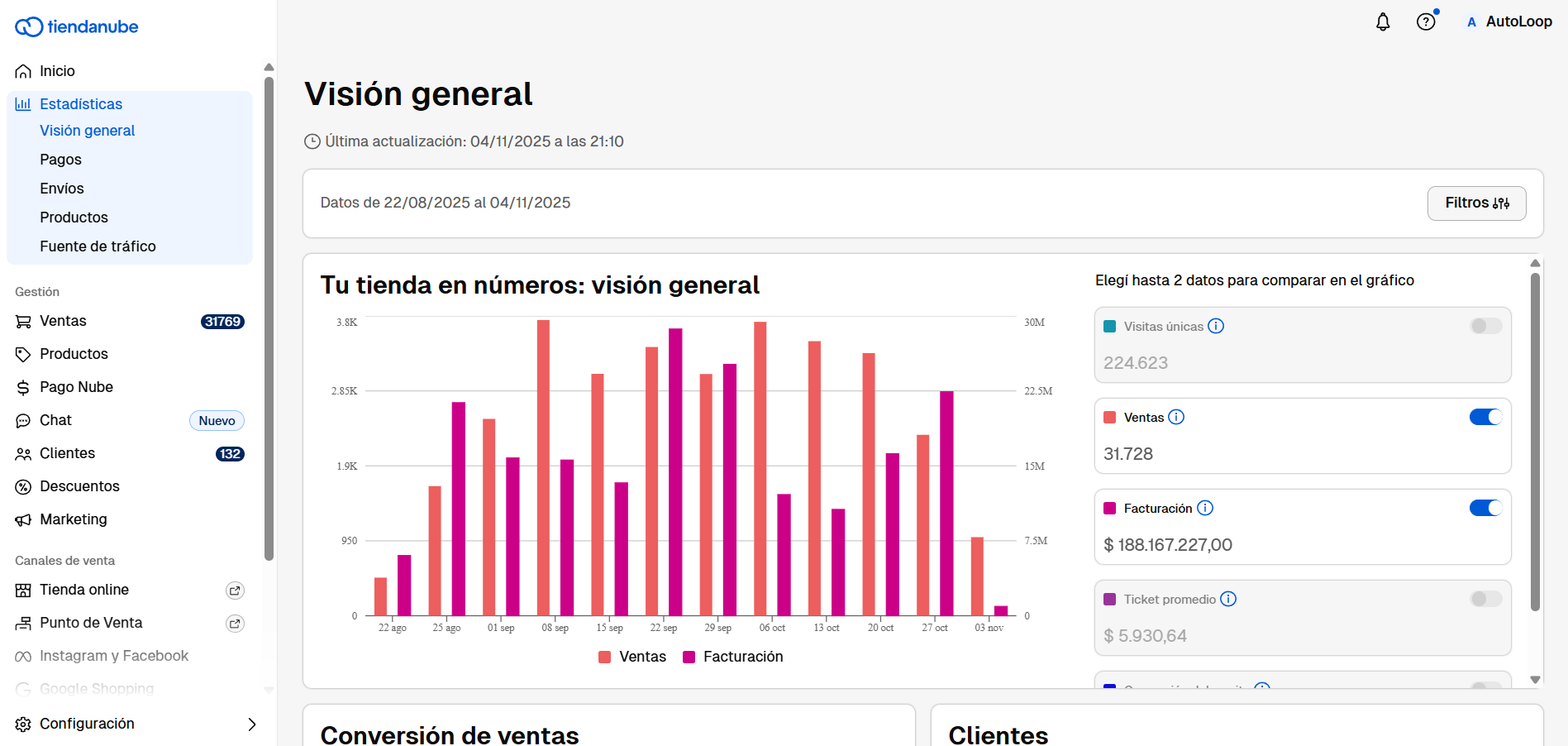Open the AutoLoop account menu
The image size is (1568, 746).
(1509, 22)
